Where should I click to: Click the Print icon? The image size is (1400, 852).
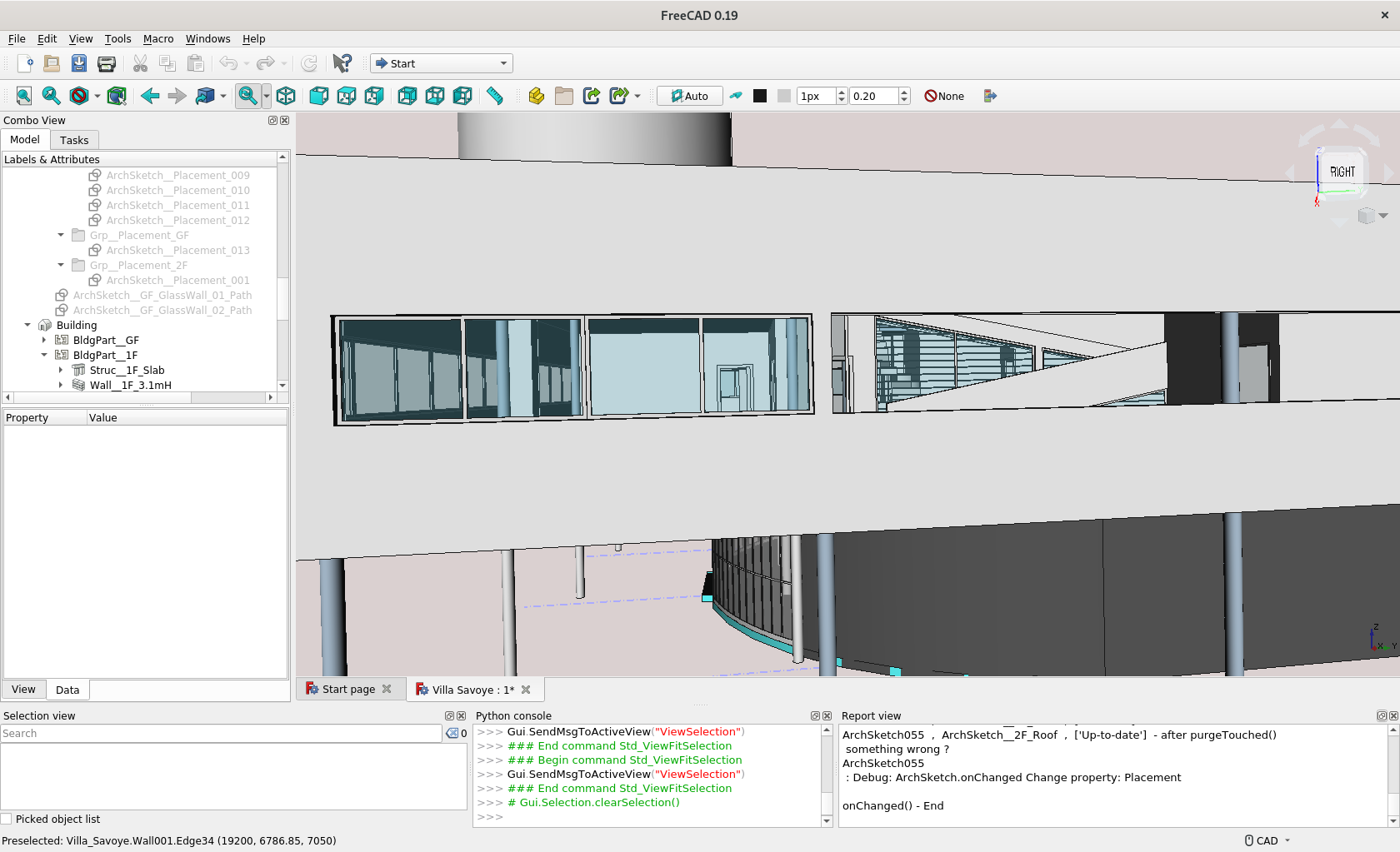pos(107,63)
